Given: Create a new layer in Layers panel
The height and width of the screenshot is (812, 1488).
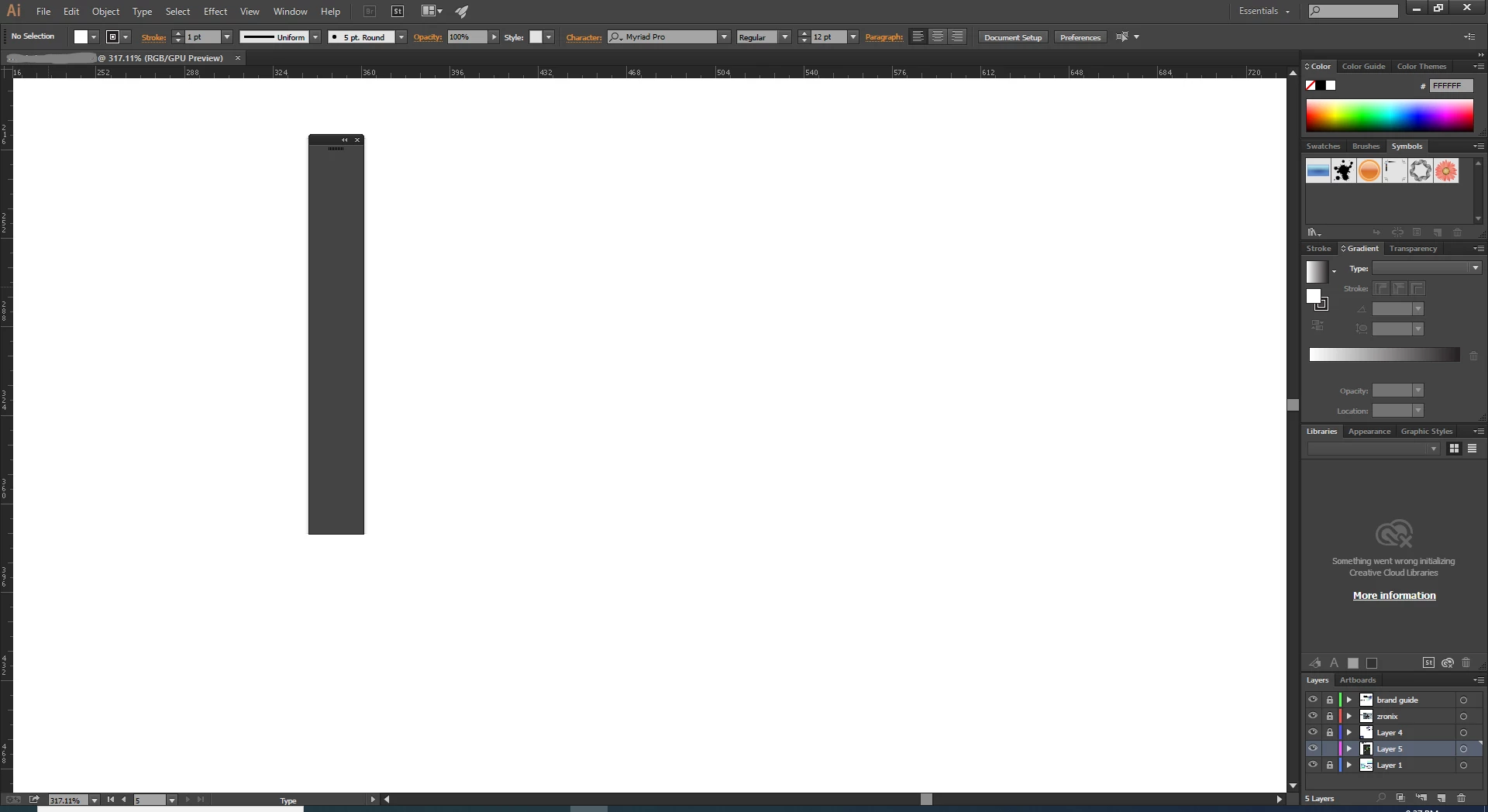Looking at the screenshot, I should pos(1441,798).
